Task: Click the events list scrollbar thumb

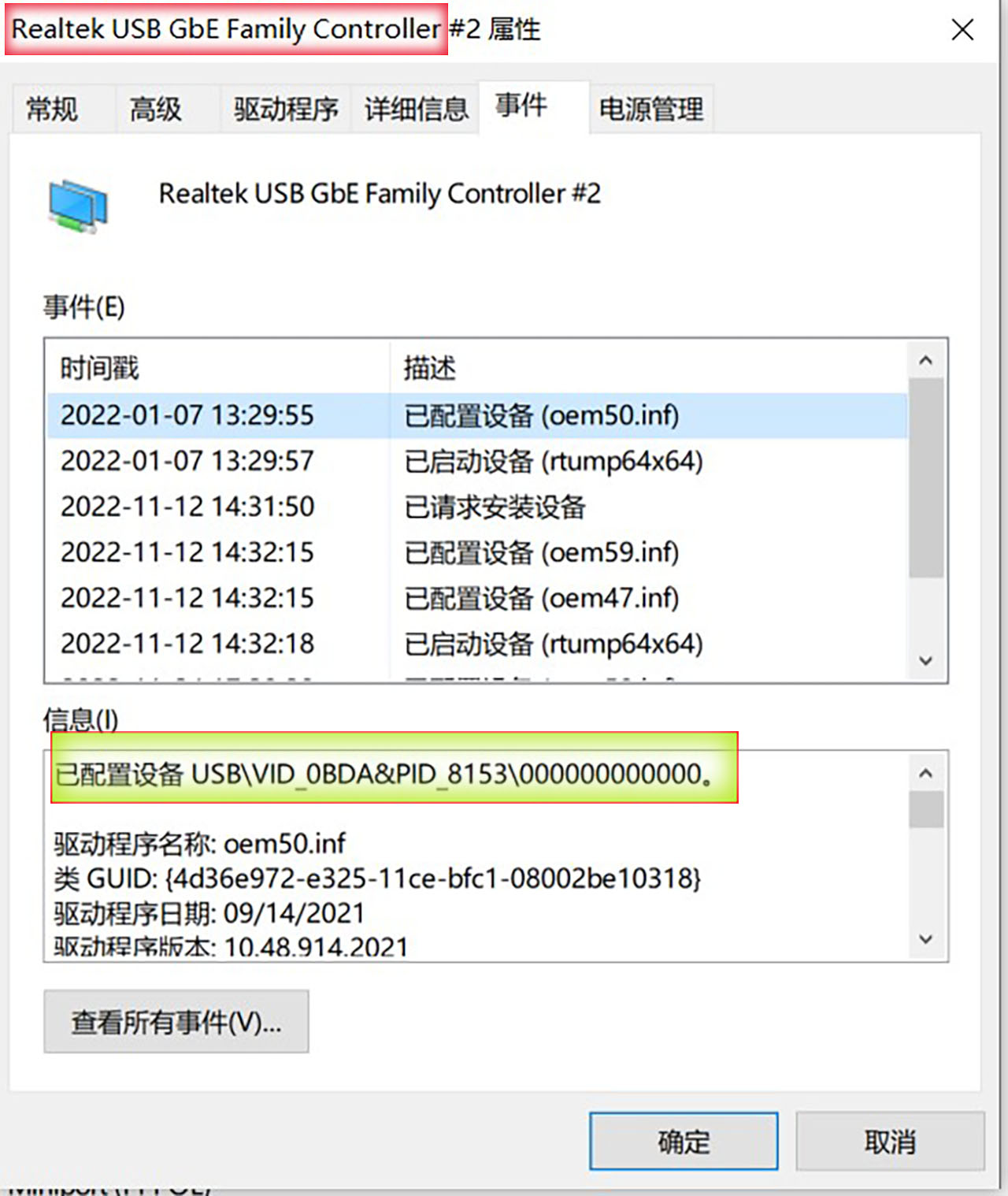Action: click(x=926, y=477)
